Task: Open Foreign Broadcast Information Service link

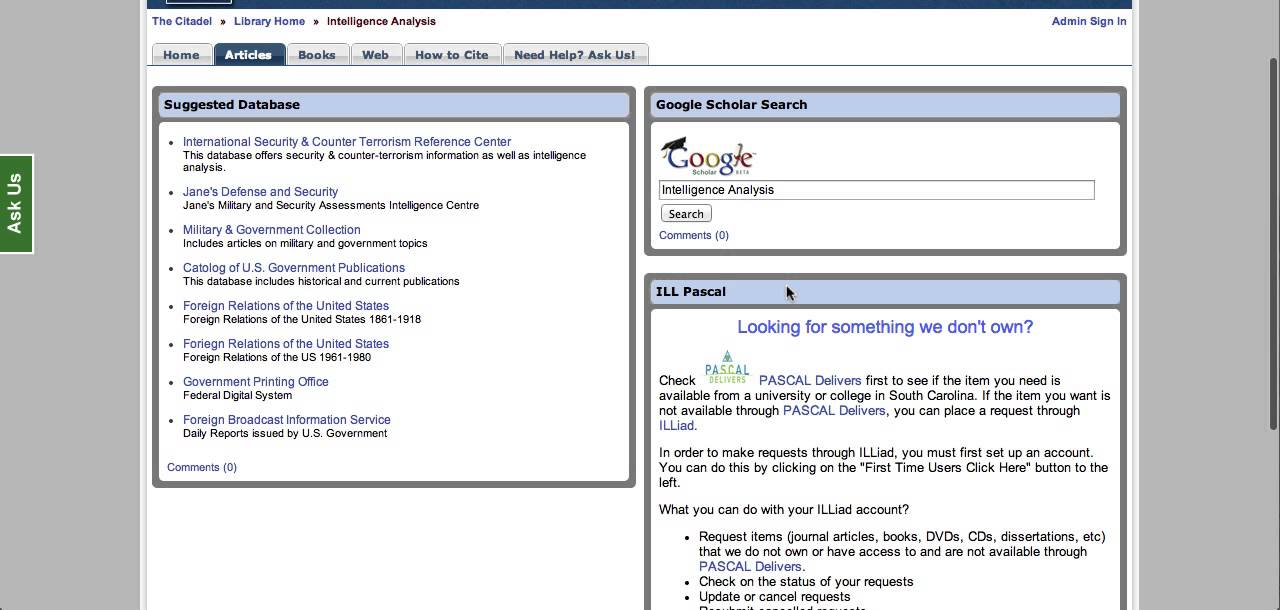Action: coord(287,420)
